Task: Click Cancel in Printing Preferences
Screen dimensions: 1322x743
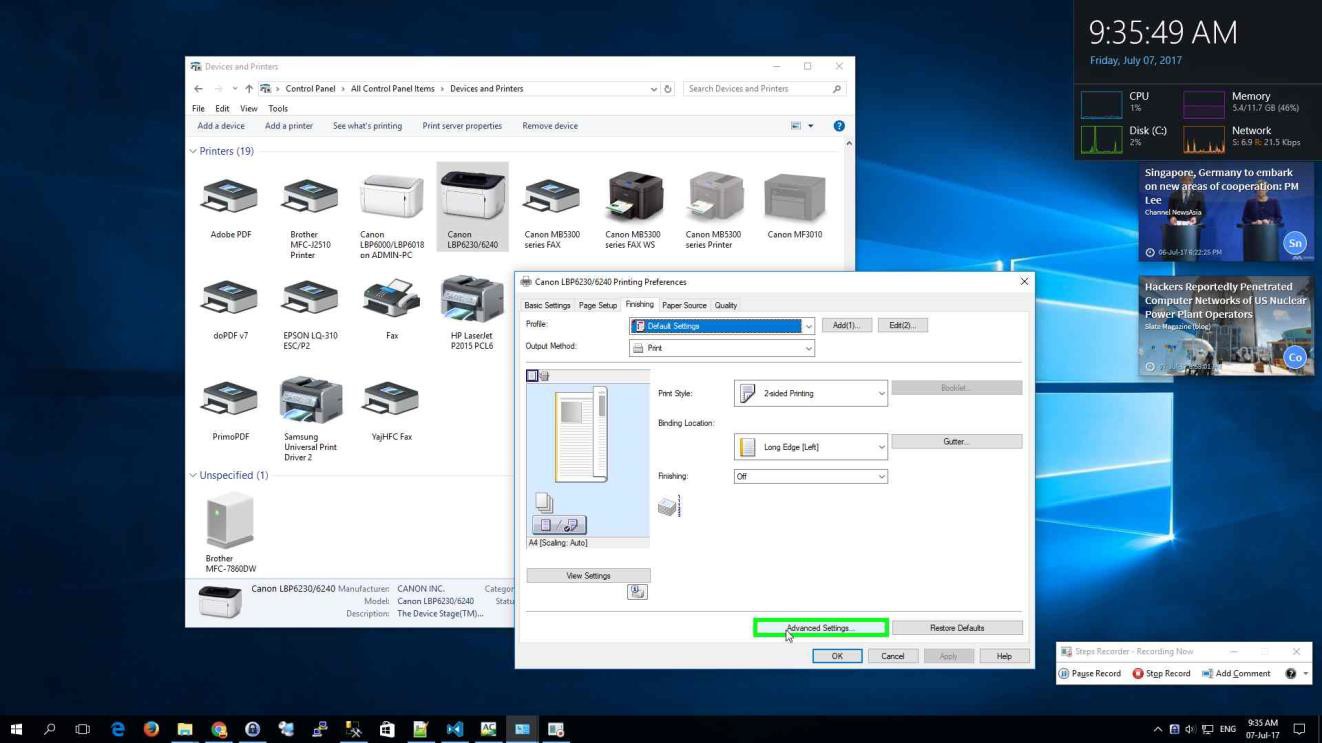Action: 893,656
